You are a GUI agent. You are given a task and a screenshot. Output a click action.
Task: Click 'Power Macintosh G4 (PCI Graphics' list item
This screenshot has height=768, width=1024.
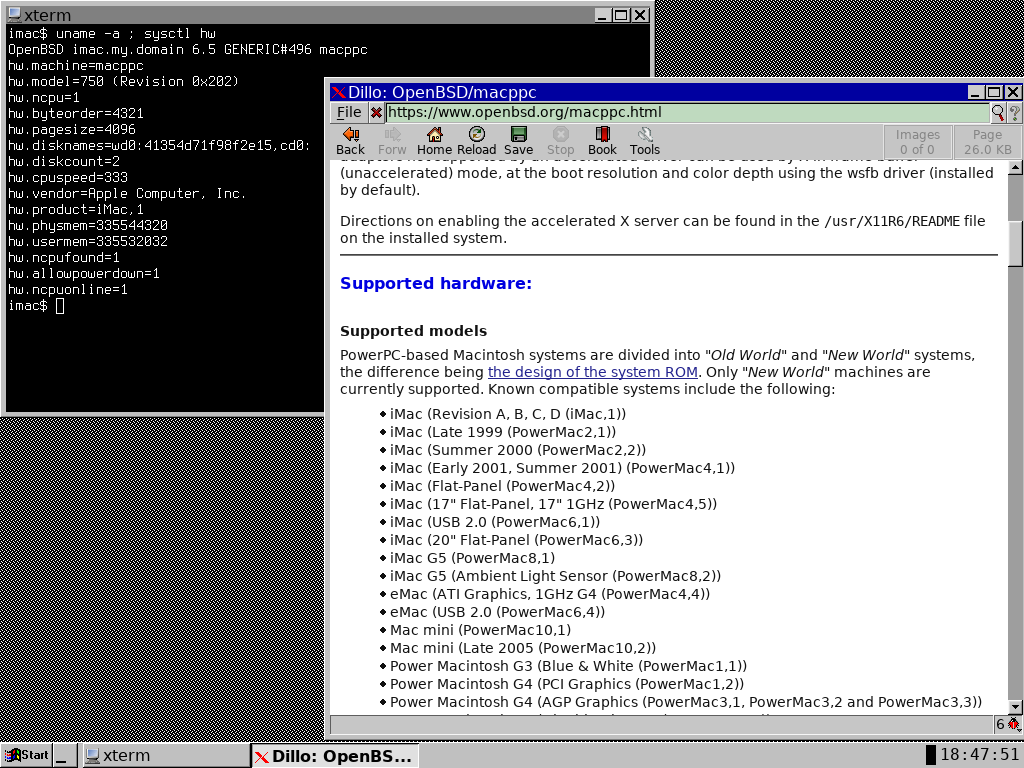click(x=567, y=684)
